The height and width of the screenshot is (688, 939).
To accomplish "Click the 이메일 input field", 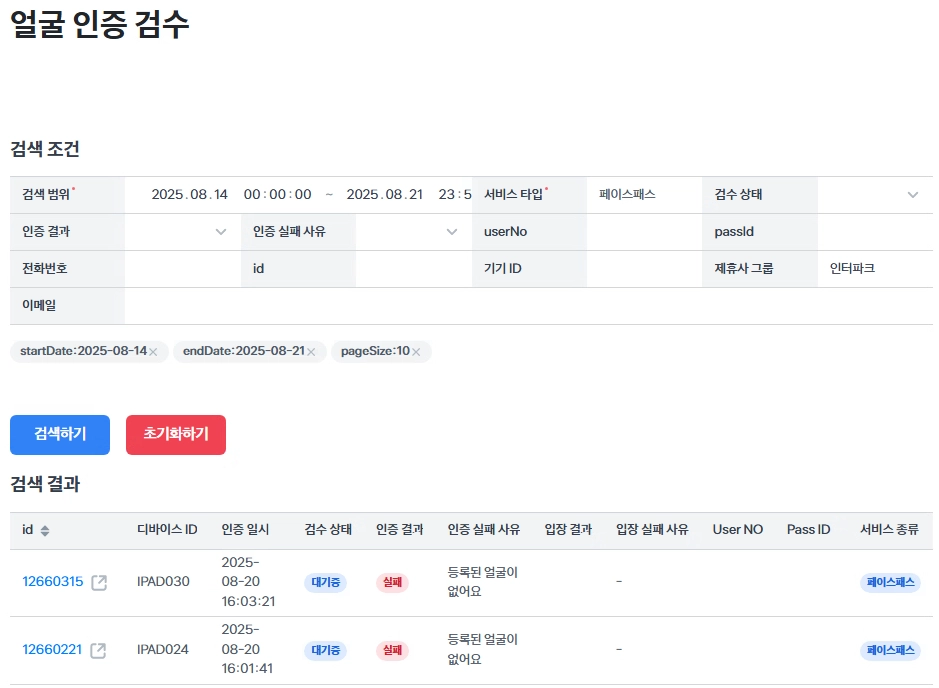I will pyautogui.click(x=528, y=306).
